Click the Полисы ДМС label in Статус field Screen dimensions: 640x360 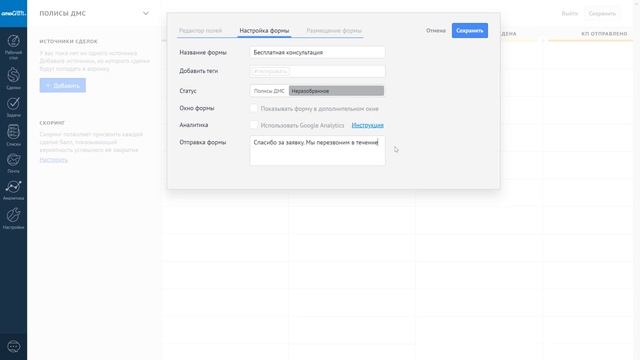coord(269,91)
